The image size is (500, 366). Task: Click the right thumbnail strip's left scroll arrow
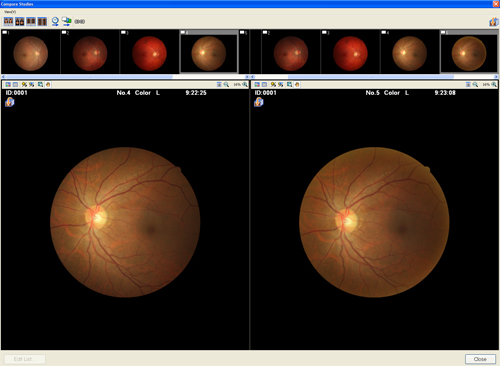click(x=253, y=77)
